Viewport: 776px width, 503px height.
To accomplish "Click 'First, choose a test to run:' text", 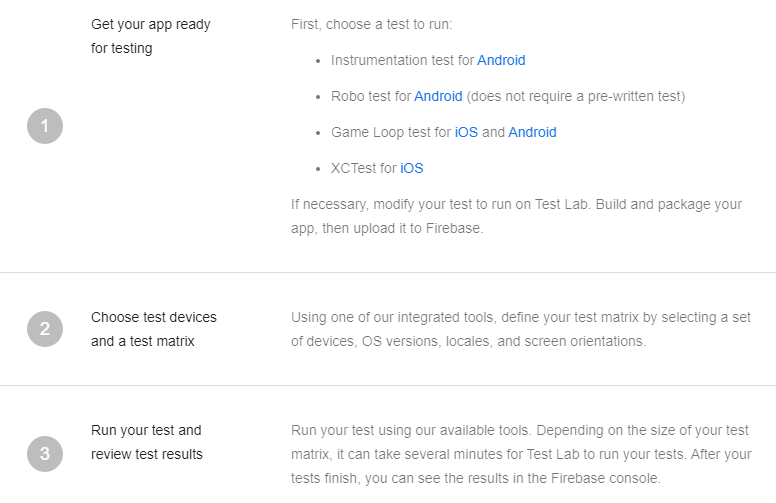I will tap(385, 24).
